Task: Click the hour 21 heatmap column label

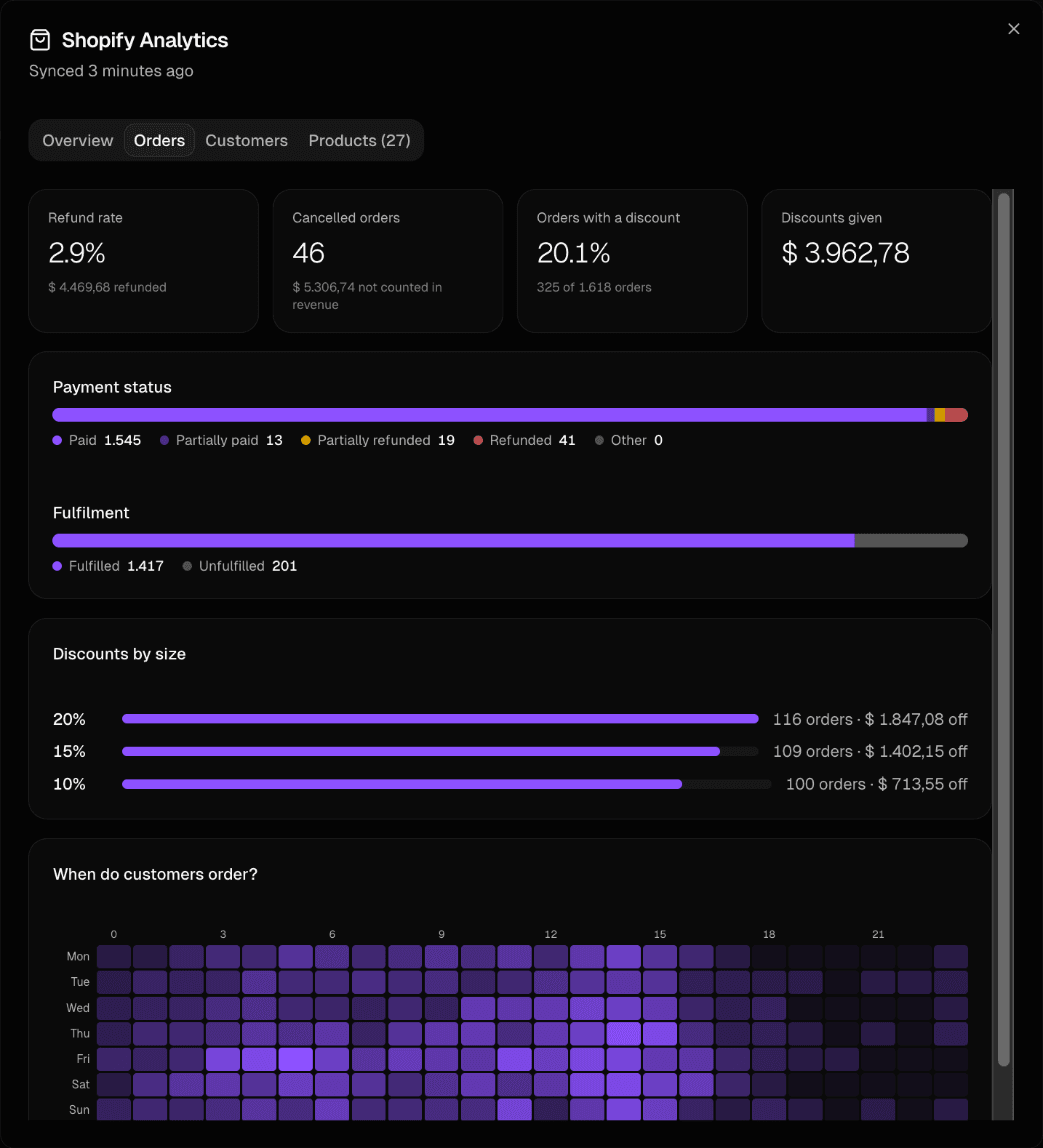Action: coord(878,935)
